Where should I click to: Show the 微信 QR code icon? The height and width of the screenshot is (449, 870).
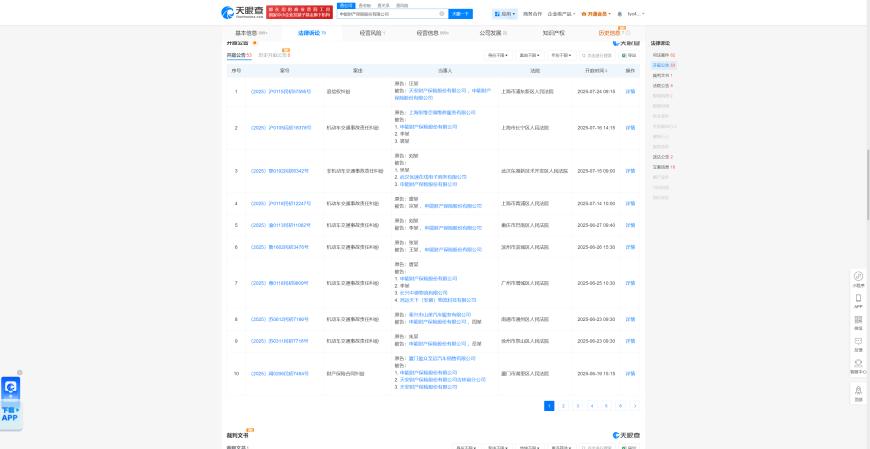point(858,322)
